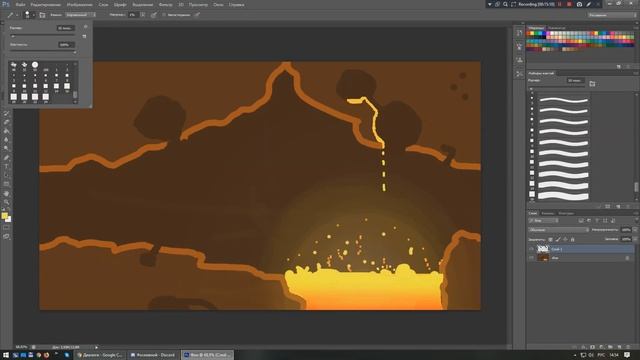Switch to the Каналы tab
The height and width of the screenshot is (360, 640).
(x=547, y=213)
